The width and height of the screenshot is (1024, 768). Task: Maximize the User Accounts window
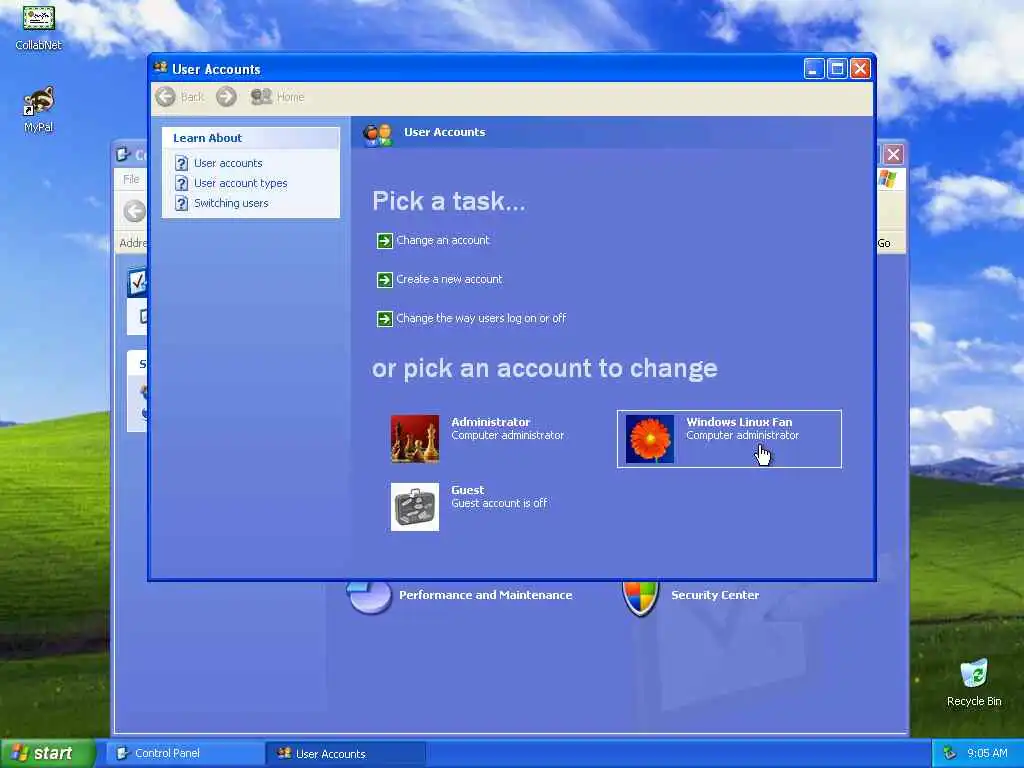coord(837,69)
